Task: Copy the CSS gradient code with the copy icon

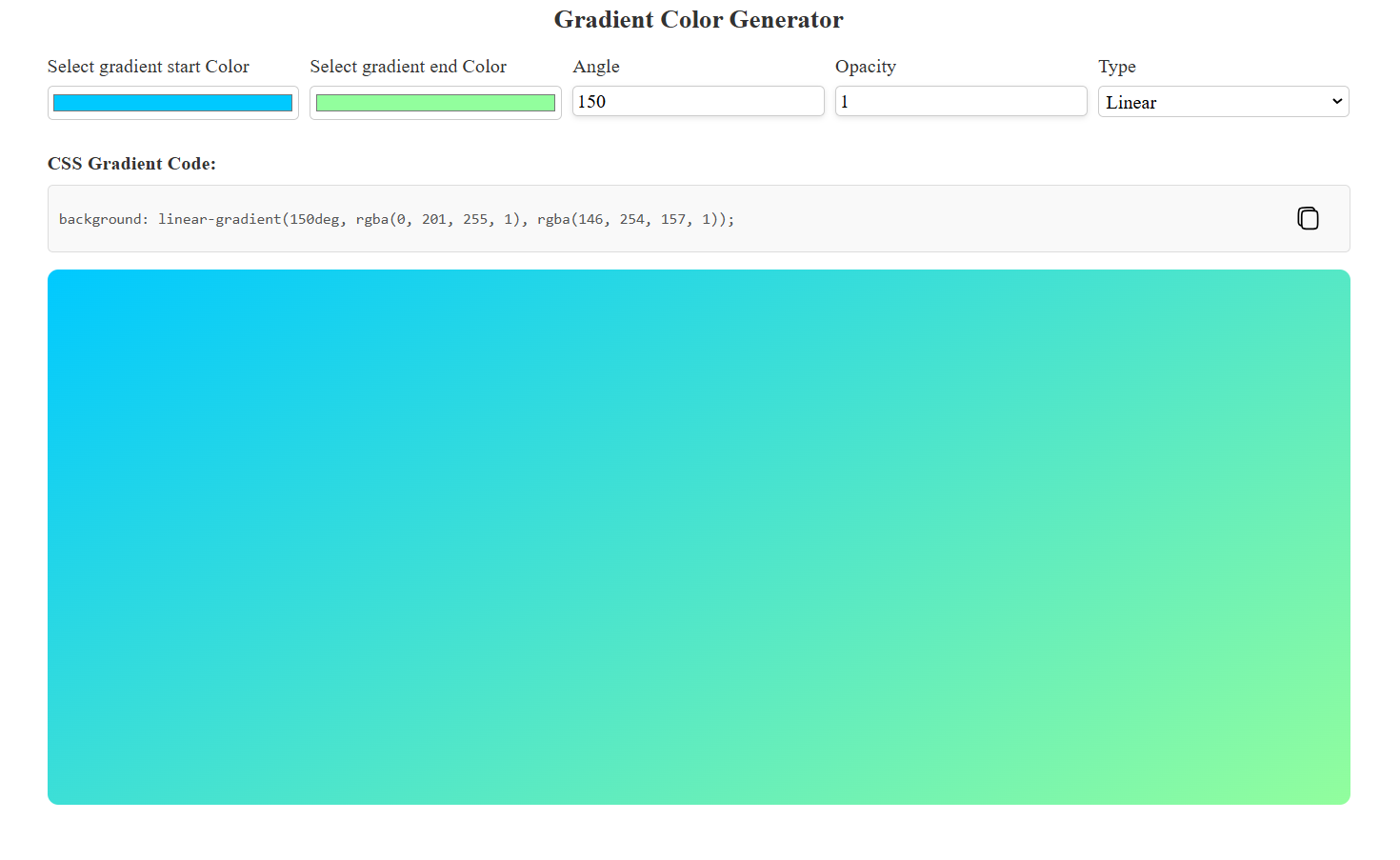Action: pos(1308,218)
